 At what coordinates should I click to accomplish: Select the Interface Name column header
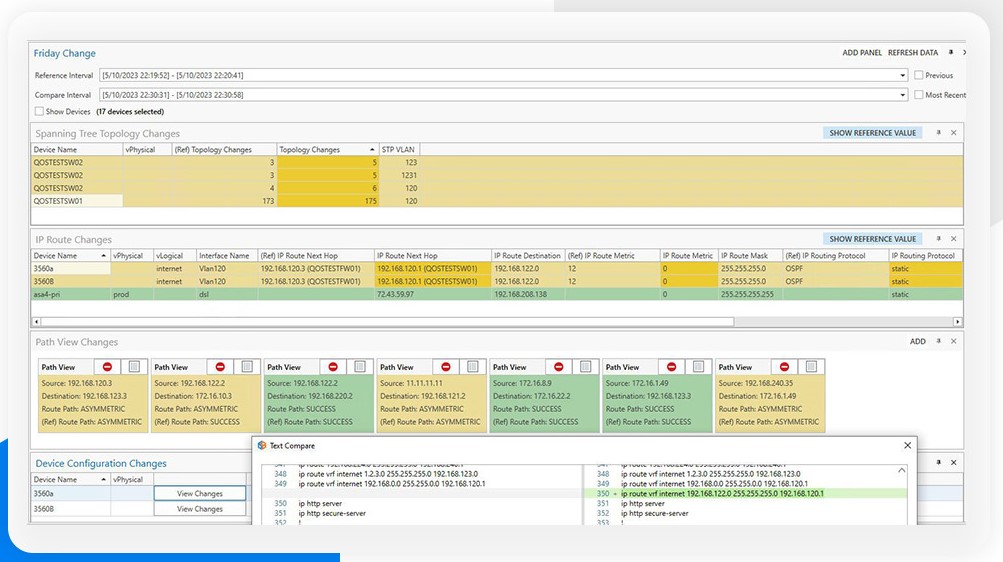pos(225,256)
